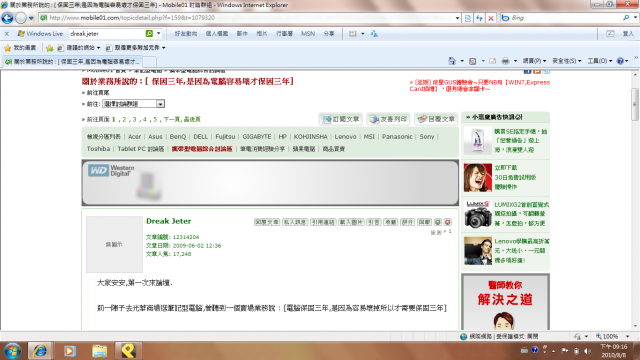This screenshot has width=640, height=360.
Task: Click the GIGABYTE forum link
Action: [x=257, y=137]
